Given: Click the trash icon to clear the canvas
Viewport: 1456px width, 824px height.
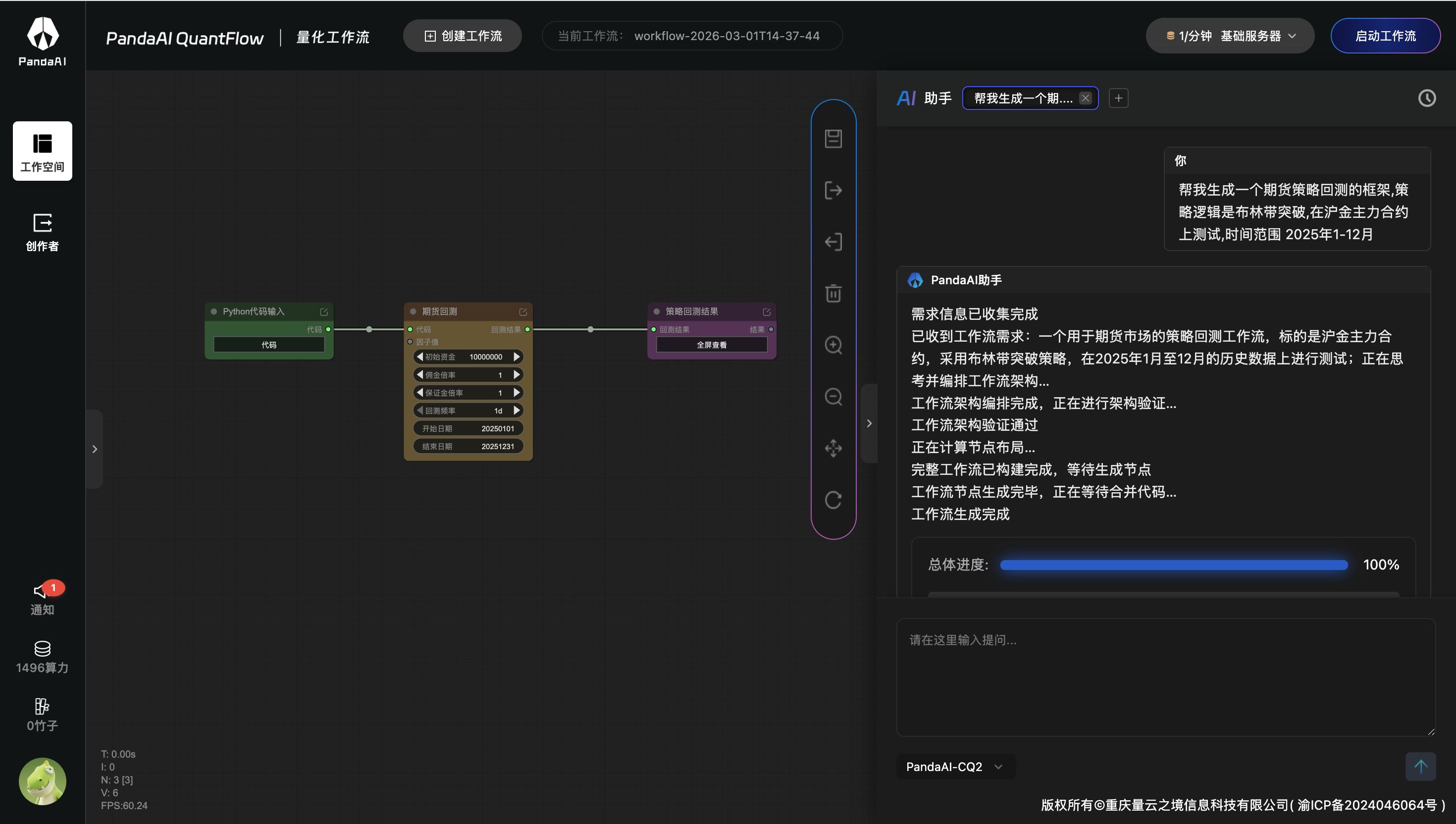Looking at the screenshot, I should pos(833,293).
